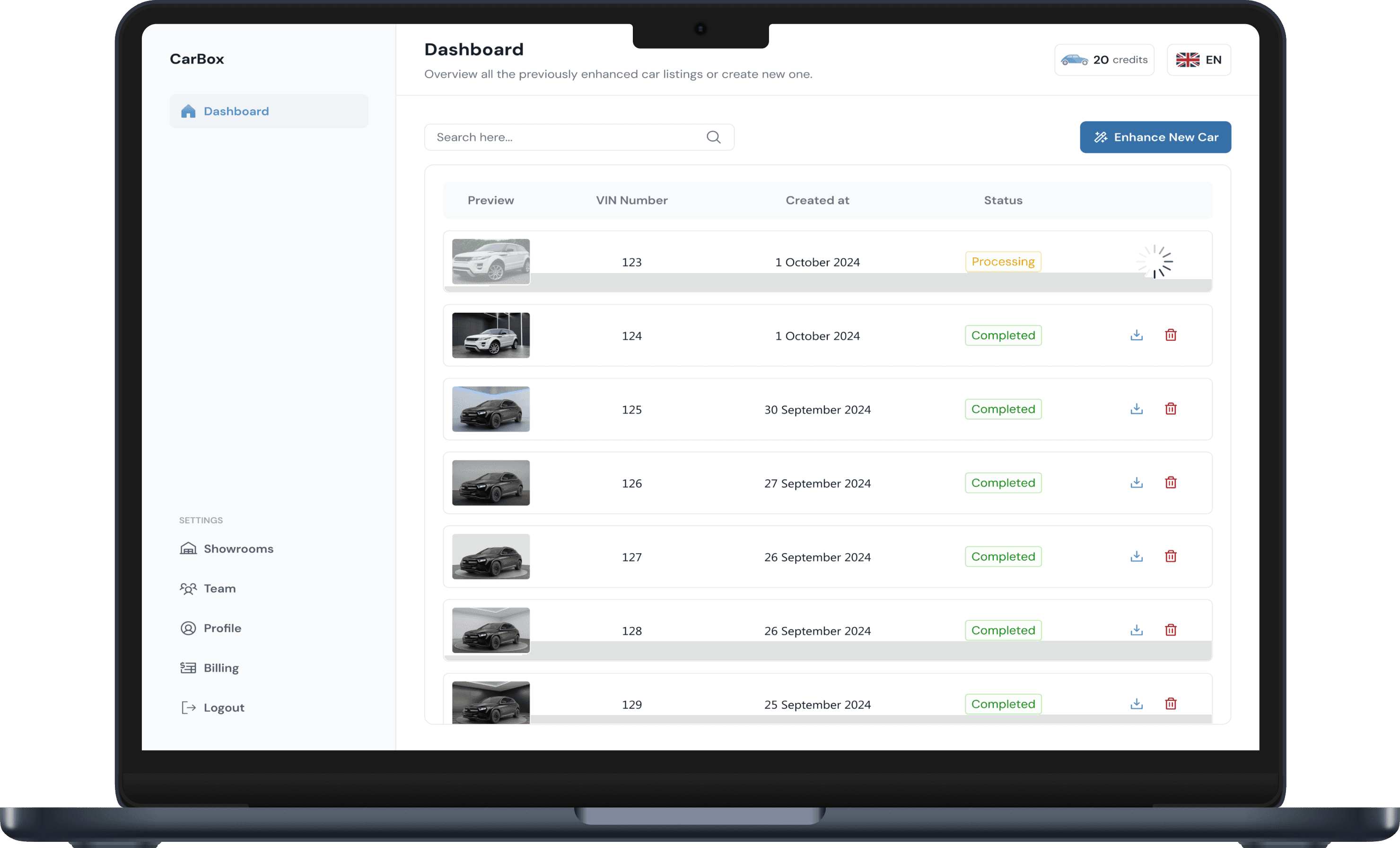This screenshot has width=1400, height=848.
Task: Download the listing with VIN 124
Action: [1137, 335]
